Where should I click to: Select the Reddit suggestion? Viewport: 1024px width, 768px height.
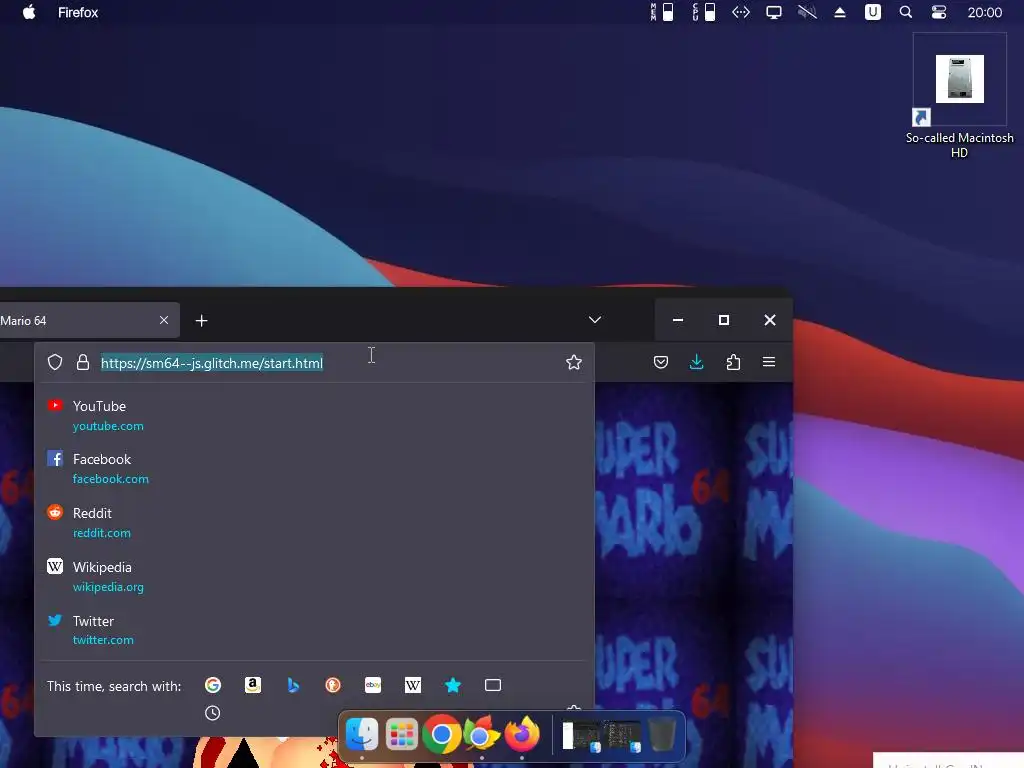tap(314, 522)
